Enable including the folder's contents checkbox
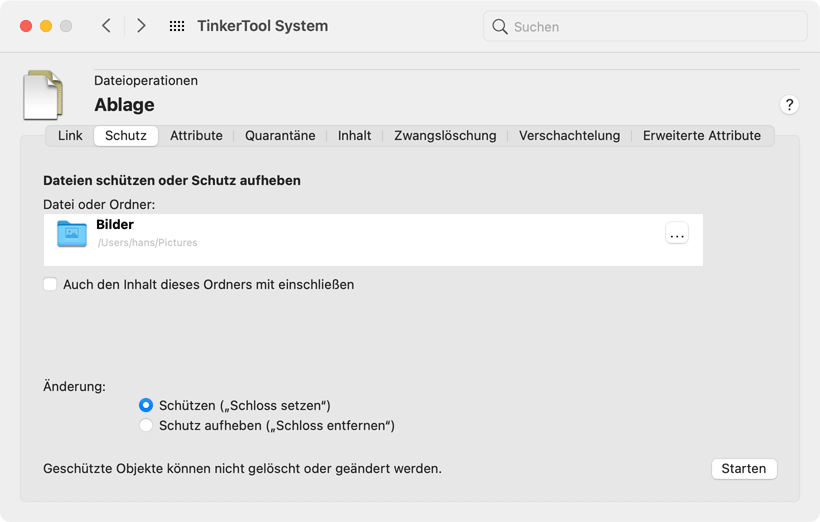Screen dimensions: 820x522 (50, 284)
